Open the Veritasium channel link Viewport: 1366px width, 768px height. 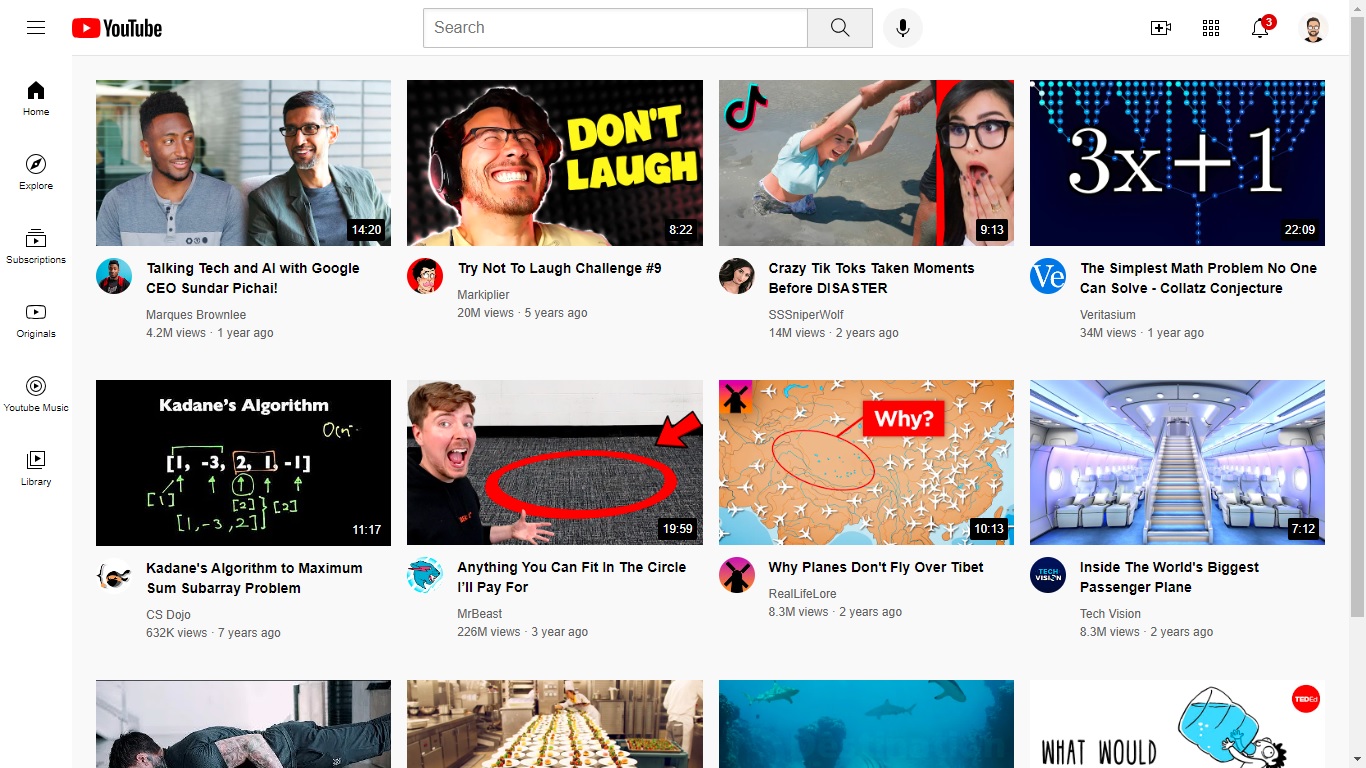[1107, 314]
